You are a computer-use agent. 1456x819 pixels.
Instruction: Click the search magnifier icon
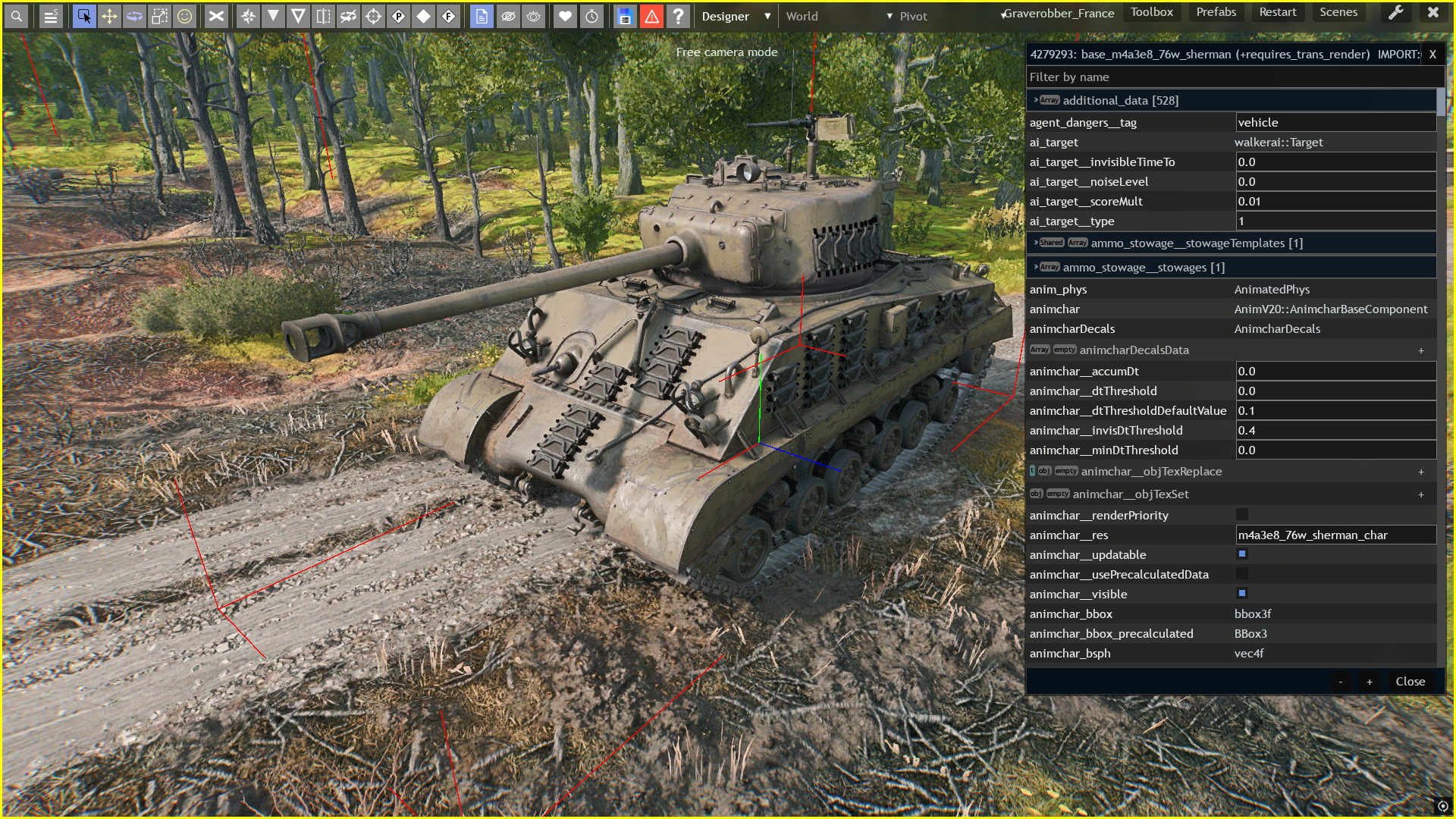17,16
